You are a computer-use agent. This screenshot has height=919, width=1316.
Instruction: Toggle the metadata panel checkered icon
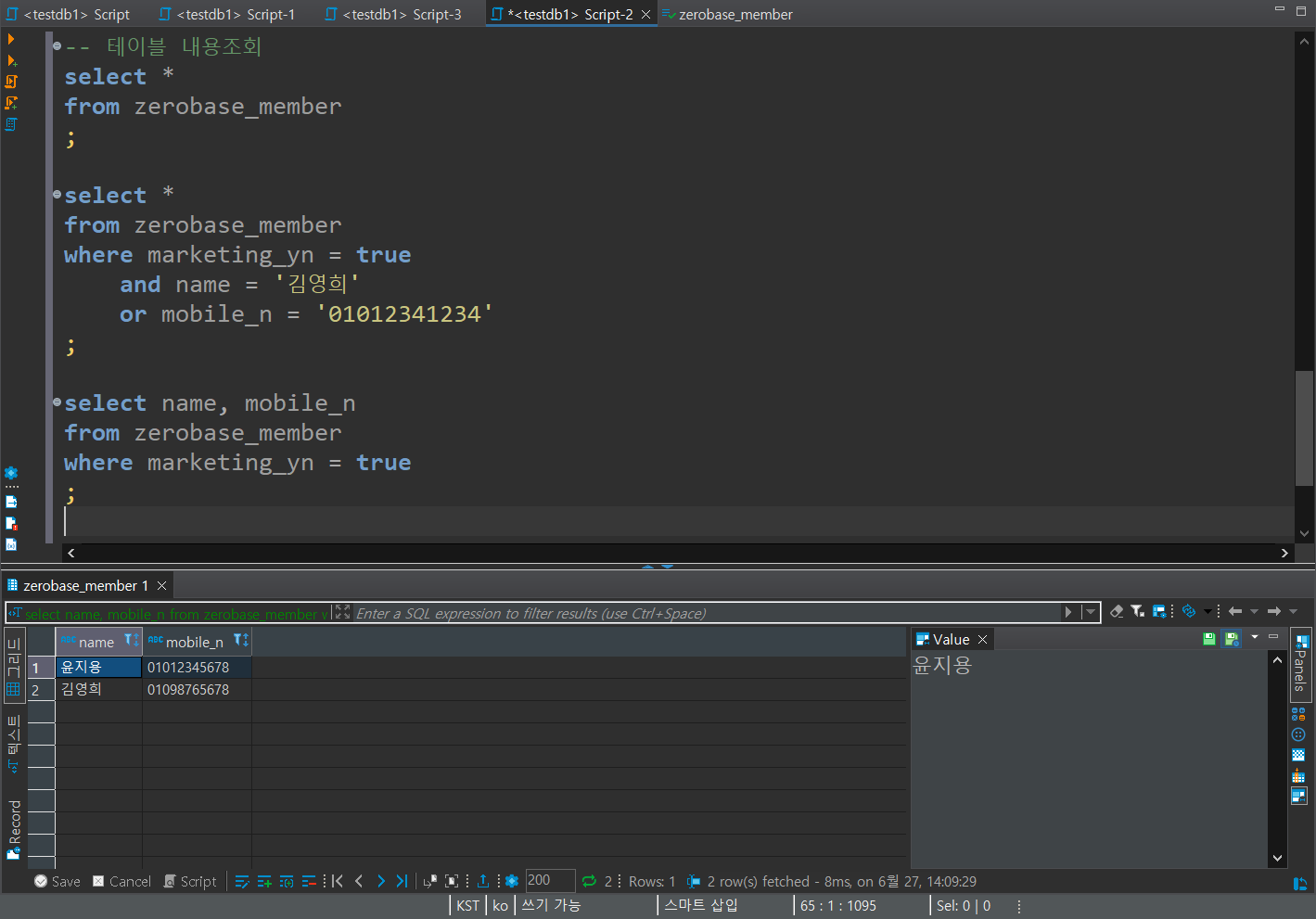pos(1298,755)
